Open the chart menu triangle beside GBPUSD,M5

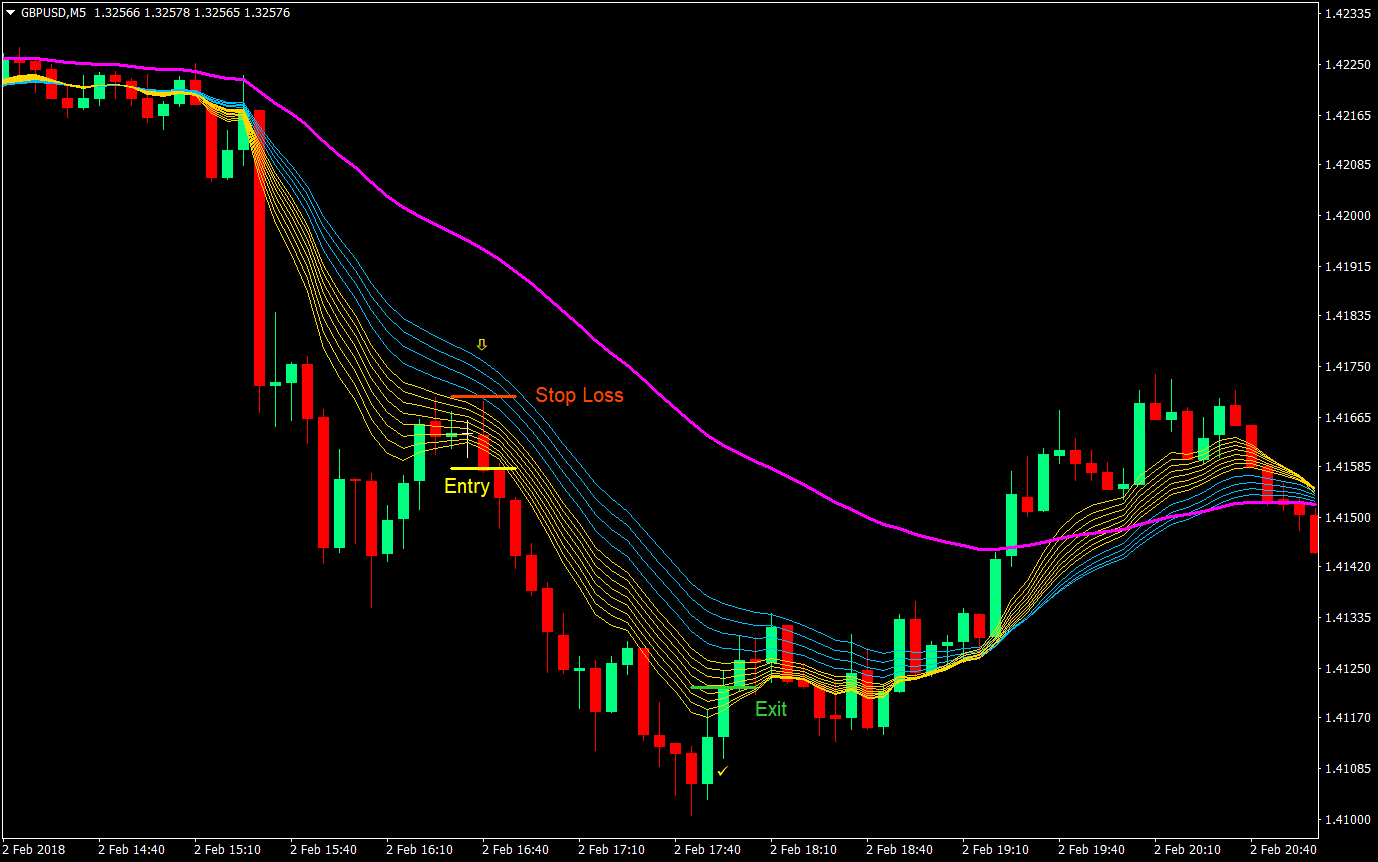coord(11,14)
